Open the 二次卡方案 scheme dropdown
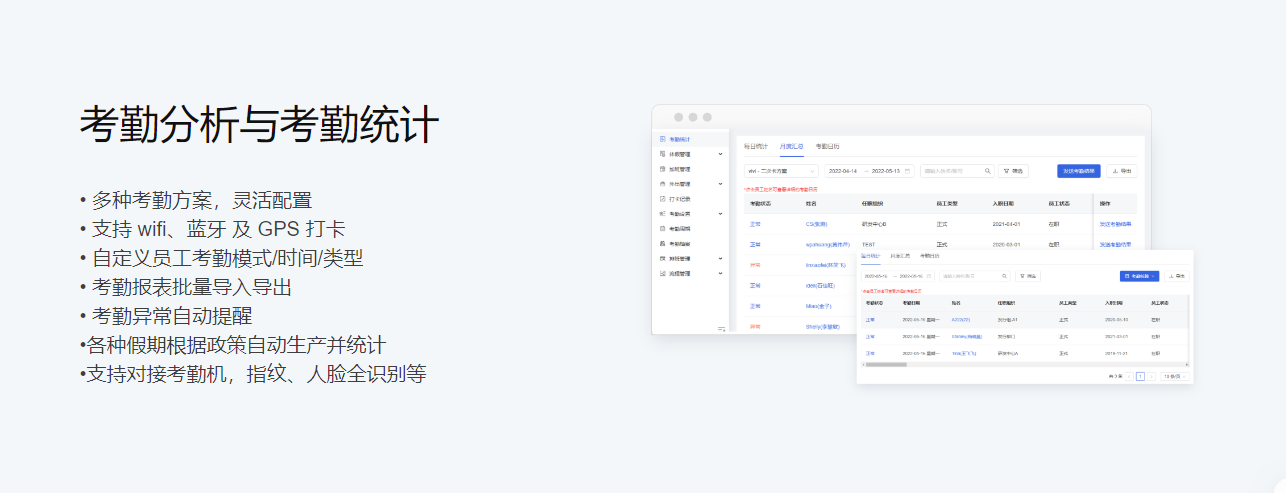The height and width of the screenshot is (493, 1286). pyautogui.click(x=781, y=171)
